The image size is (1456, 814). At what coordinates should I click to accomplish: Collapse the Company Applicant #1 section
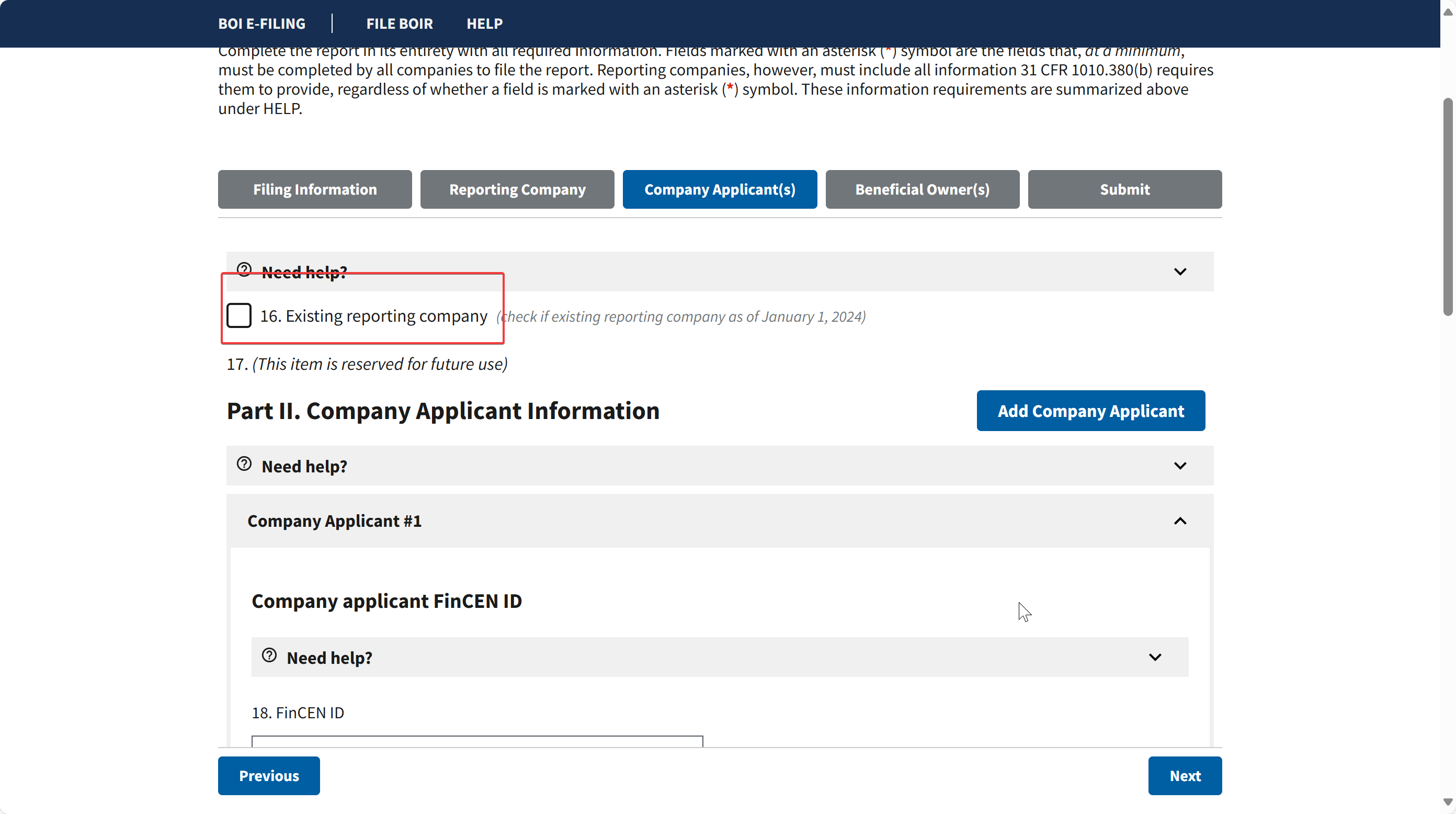[1180, 521]
